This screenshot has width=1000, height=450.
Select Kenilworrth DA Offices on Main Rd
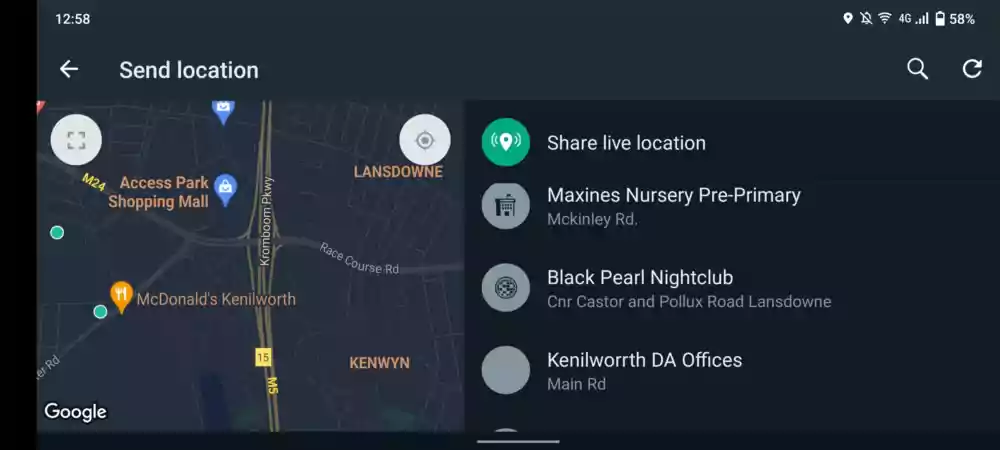pos(732,370)
